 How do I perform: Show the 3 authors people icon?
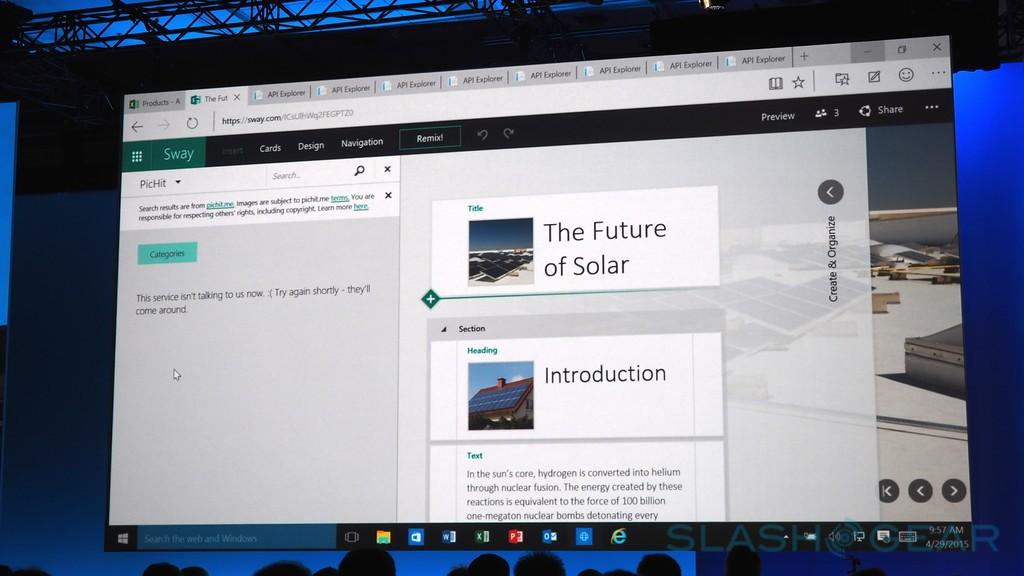click(821, 113)
